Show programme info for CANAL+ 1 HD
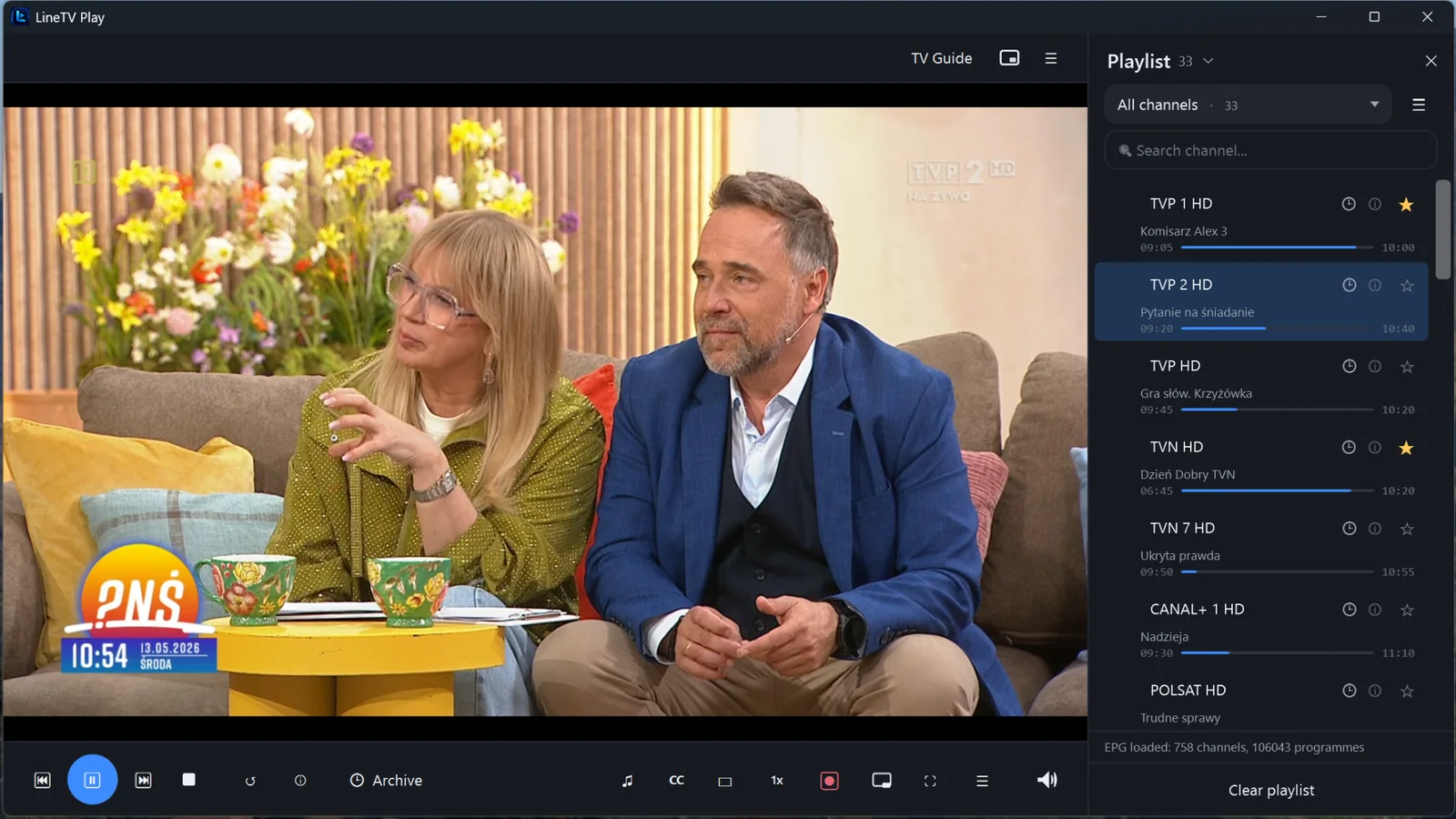 pyautogui.click(x=1375, y=609)
